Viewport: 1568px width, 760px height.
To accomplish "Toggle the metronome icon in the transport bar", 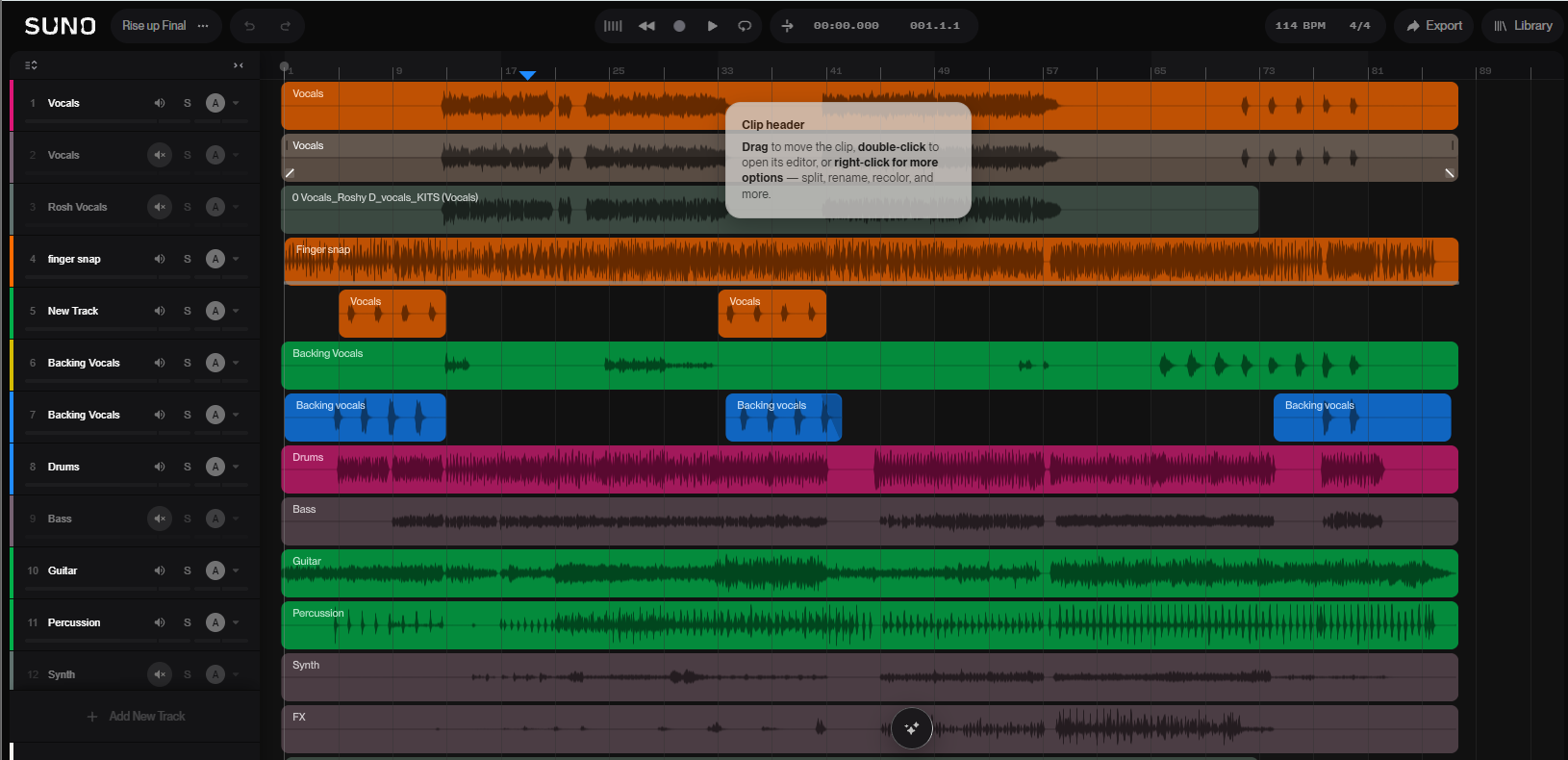I will click(x=613, y=26).
